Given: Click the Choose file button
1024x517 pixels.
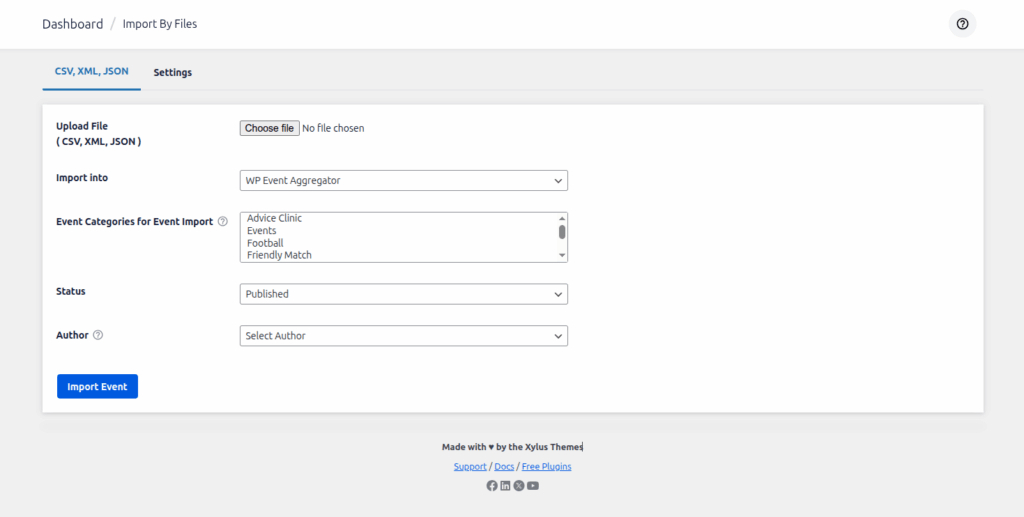Looking at the screenshot, I should [269, 128].
